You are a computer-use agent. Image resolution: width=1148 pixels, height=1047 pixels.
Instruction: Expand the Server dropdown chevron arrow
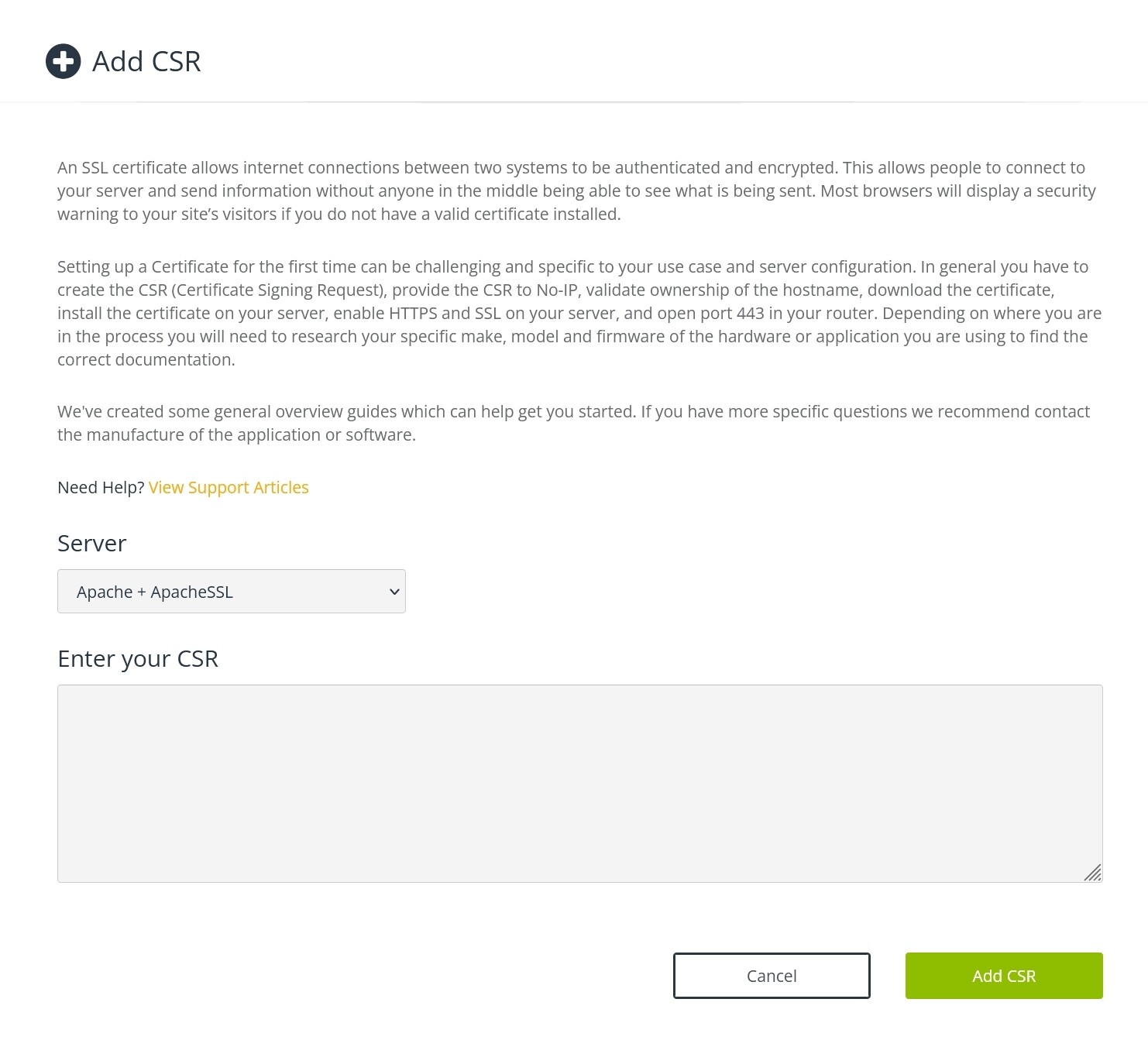click(x=394, y=592)
